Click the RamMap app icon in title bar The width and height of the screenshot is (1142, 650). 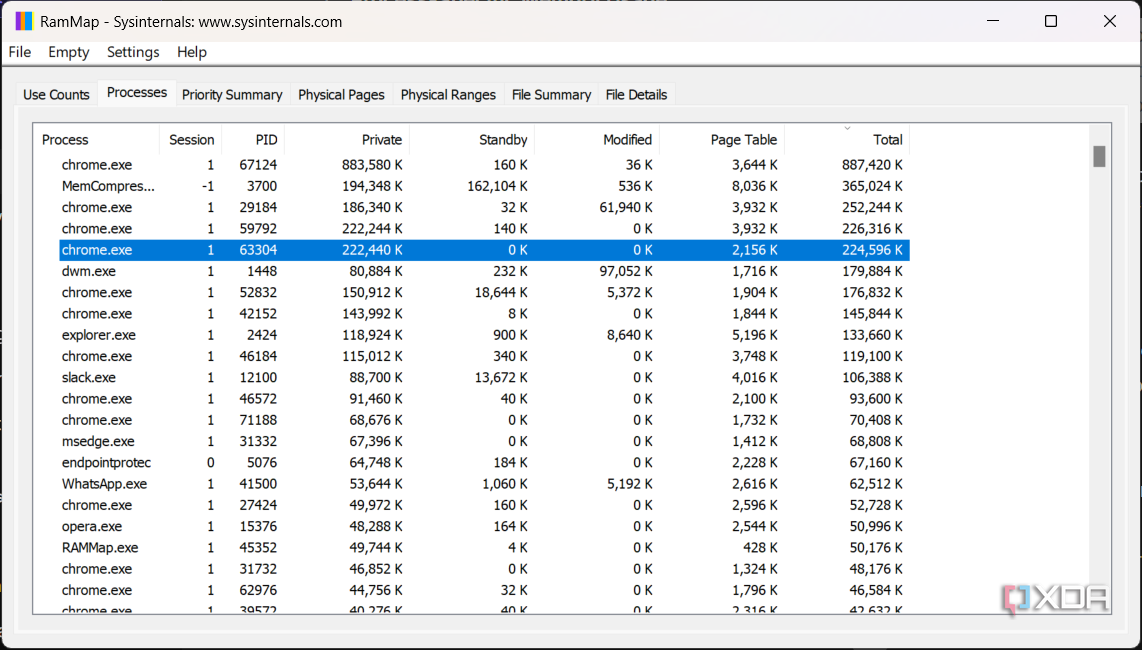click(x=24, y=21)
